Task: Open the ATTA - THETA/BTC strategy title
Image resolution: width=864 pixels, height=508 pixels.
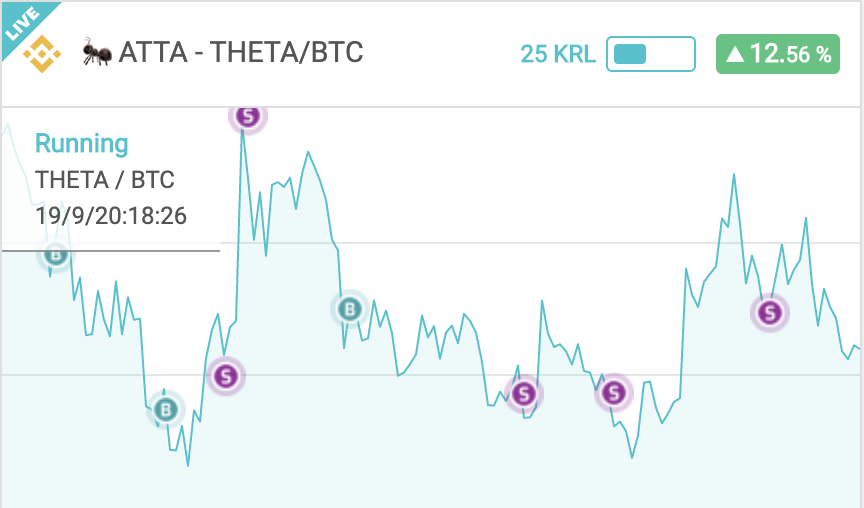Action: pos(241,52)
